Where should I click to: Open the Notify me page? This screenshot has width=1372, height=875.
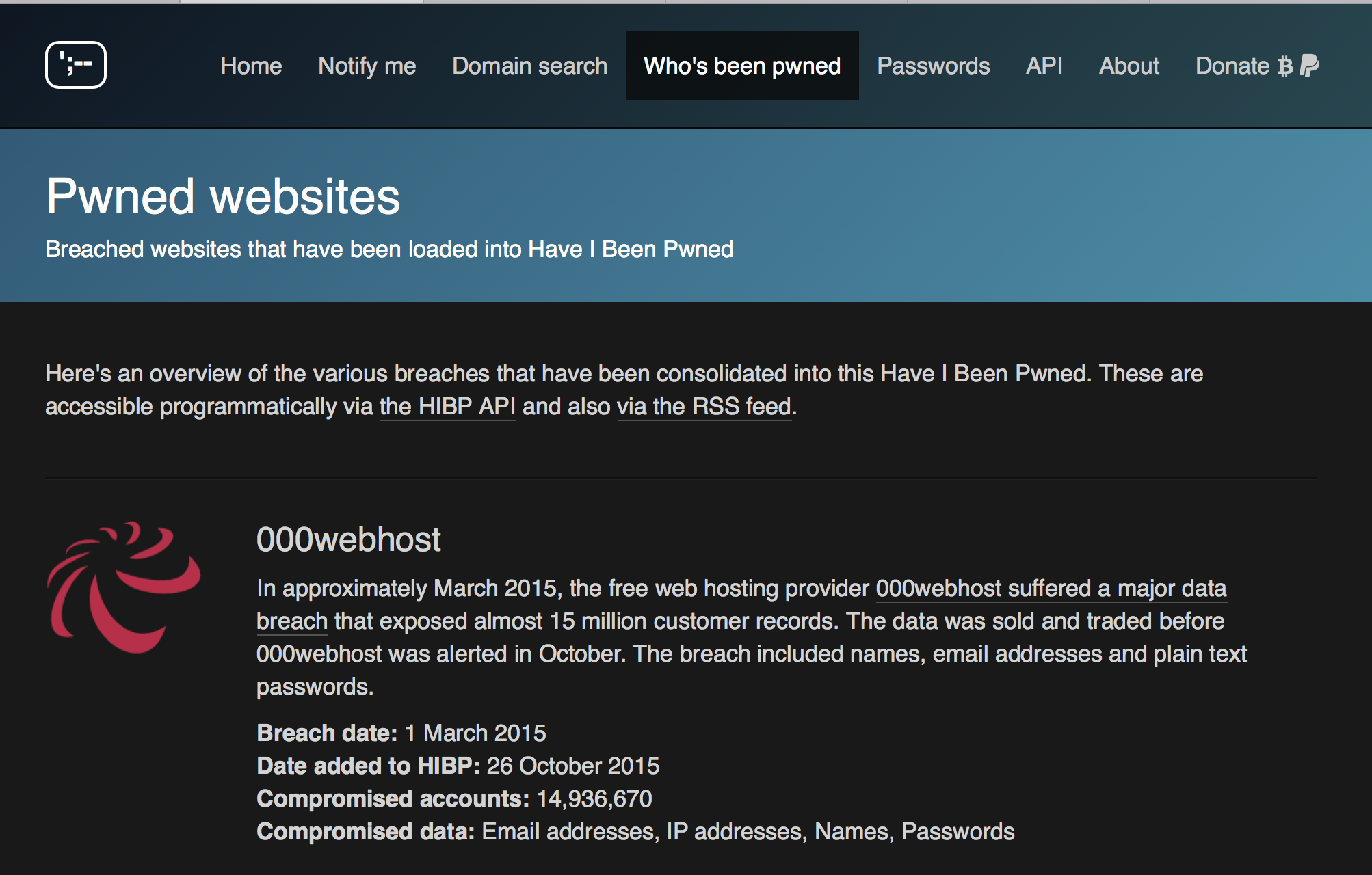coord(367,66)
